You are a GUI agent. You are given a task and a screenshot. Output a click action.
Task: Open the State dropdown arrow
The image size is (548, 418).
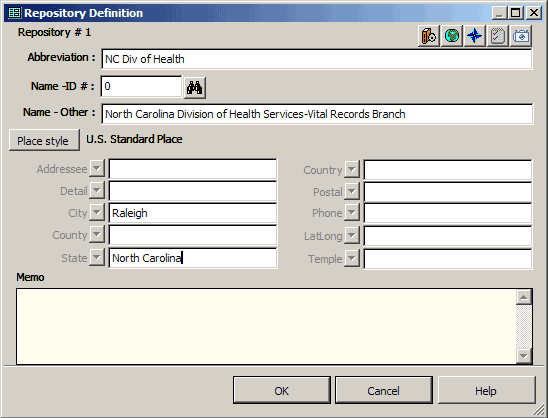click(97, 258)
